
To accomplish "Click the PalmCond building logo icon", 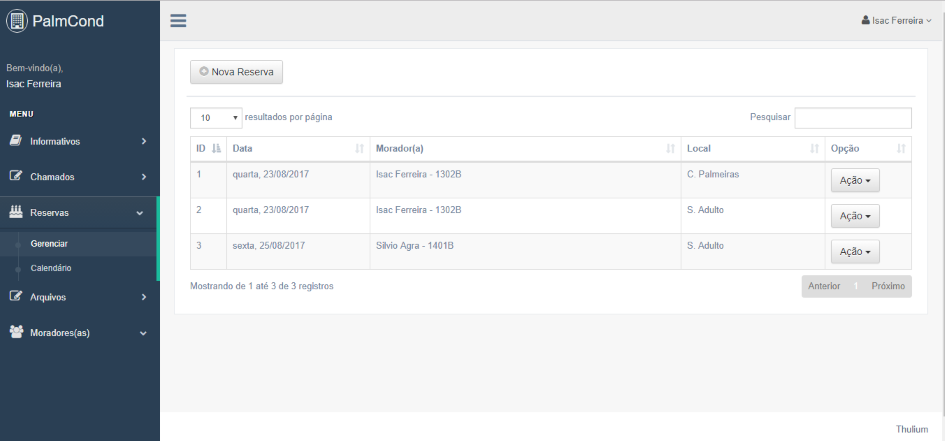I will point(17,21).
